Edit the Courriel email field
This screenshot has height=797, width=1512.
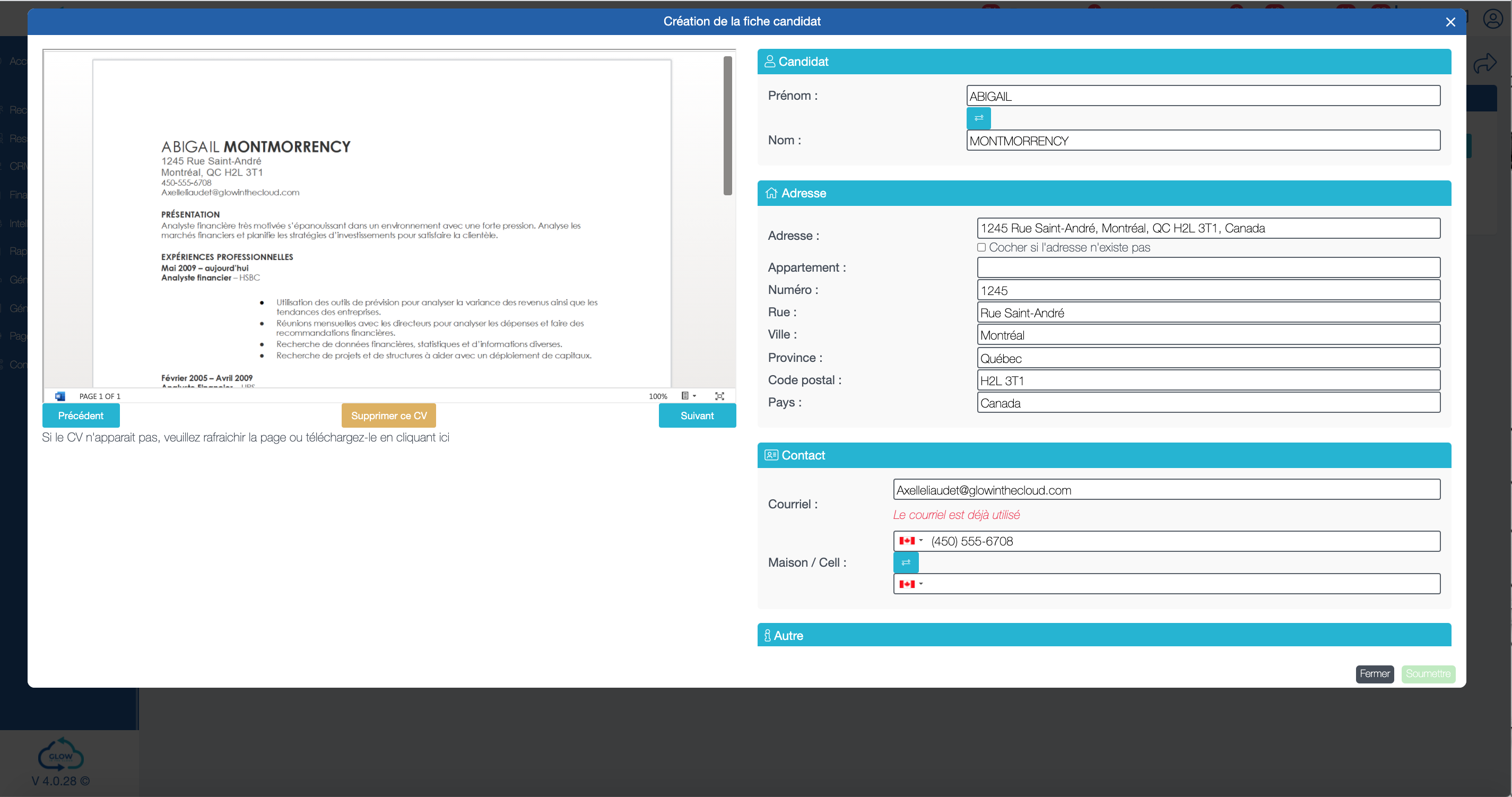click(x=1167, y=489)
